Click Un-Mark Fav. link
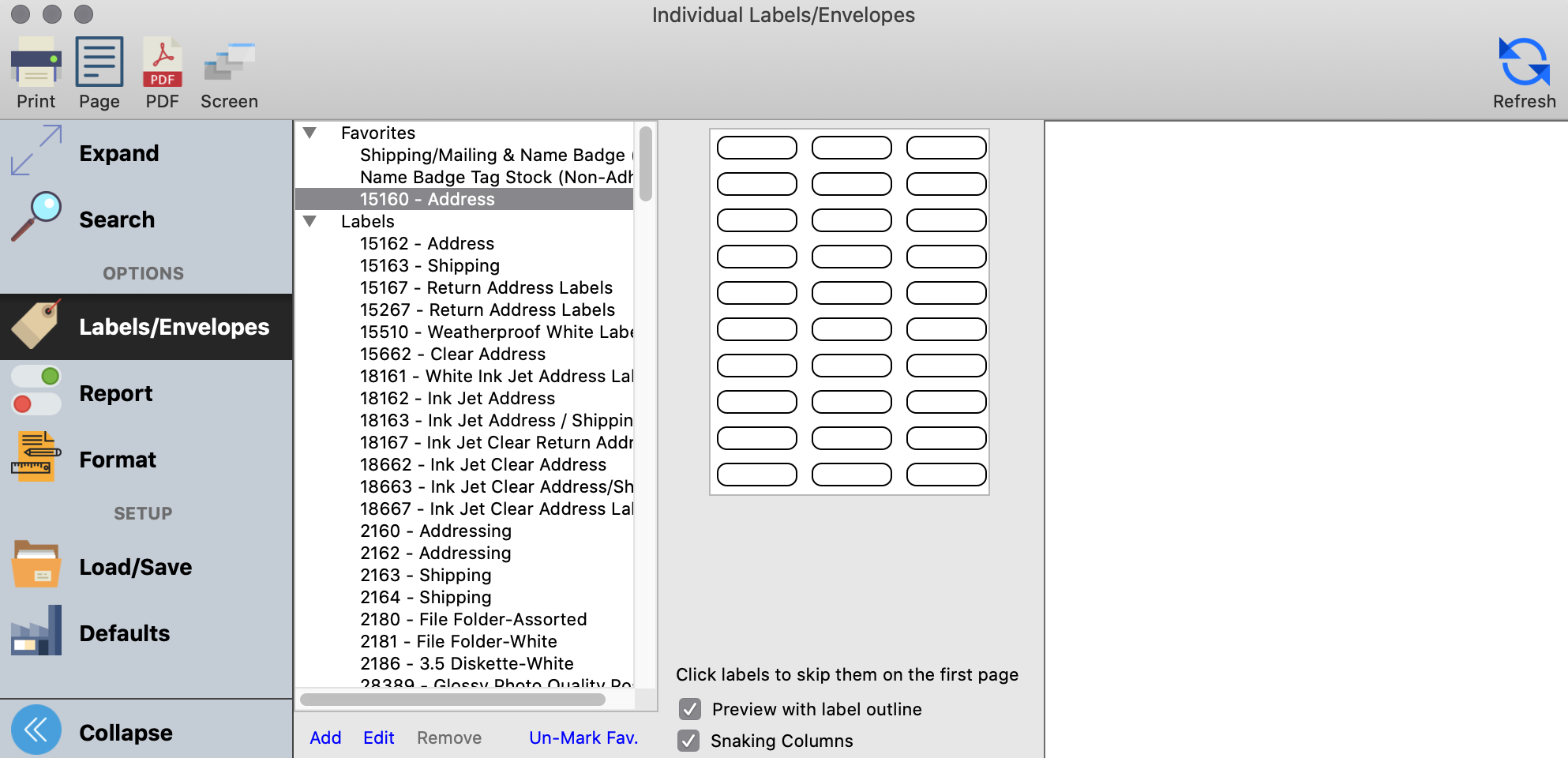The height and width of the screenshot is (758, 1568). (x=583, y=737)
